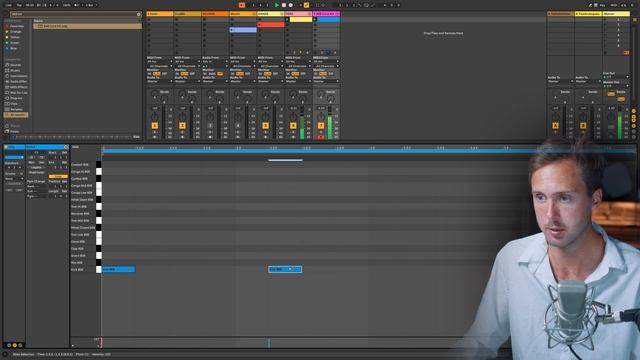
Task: Select the second Kick 808 note
Action: [285, 269]
